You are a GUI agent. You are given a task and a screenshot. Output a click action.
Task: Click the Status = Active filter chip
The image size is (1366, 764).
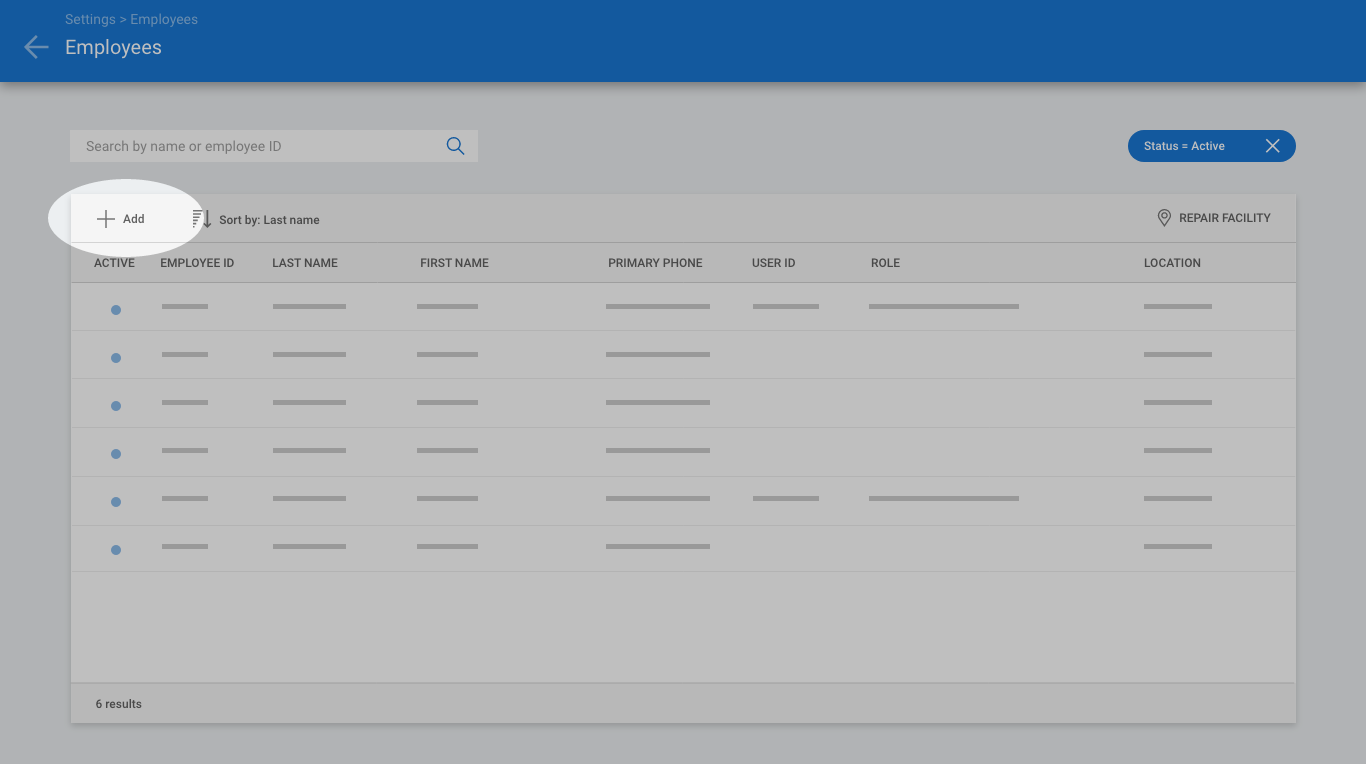(1212, 146)
